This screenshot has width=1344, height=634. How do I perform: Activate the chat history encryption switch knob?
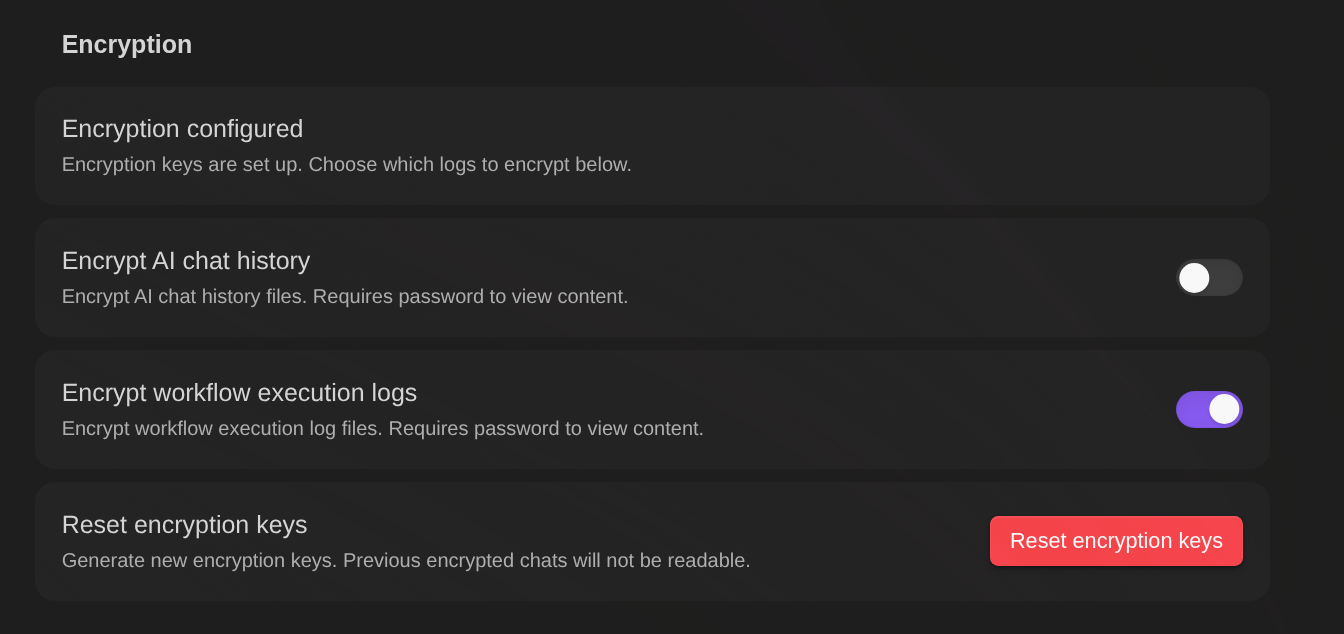point(1193,278)
